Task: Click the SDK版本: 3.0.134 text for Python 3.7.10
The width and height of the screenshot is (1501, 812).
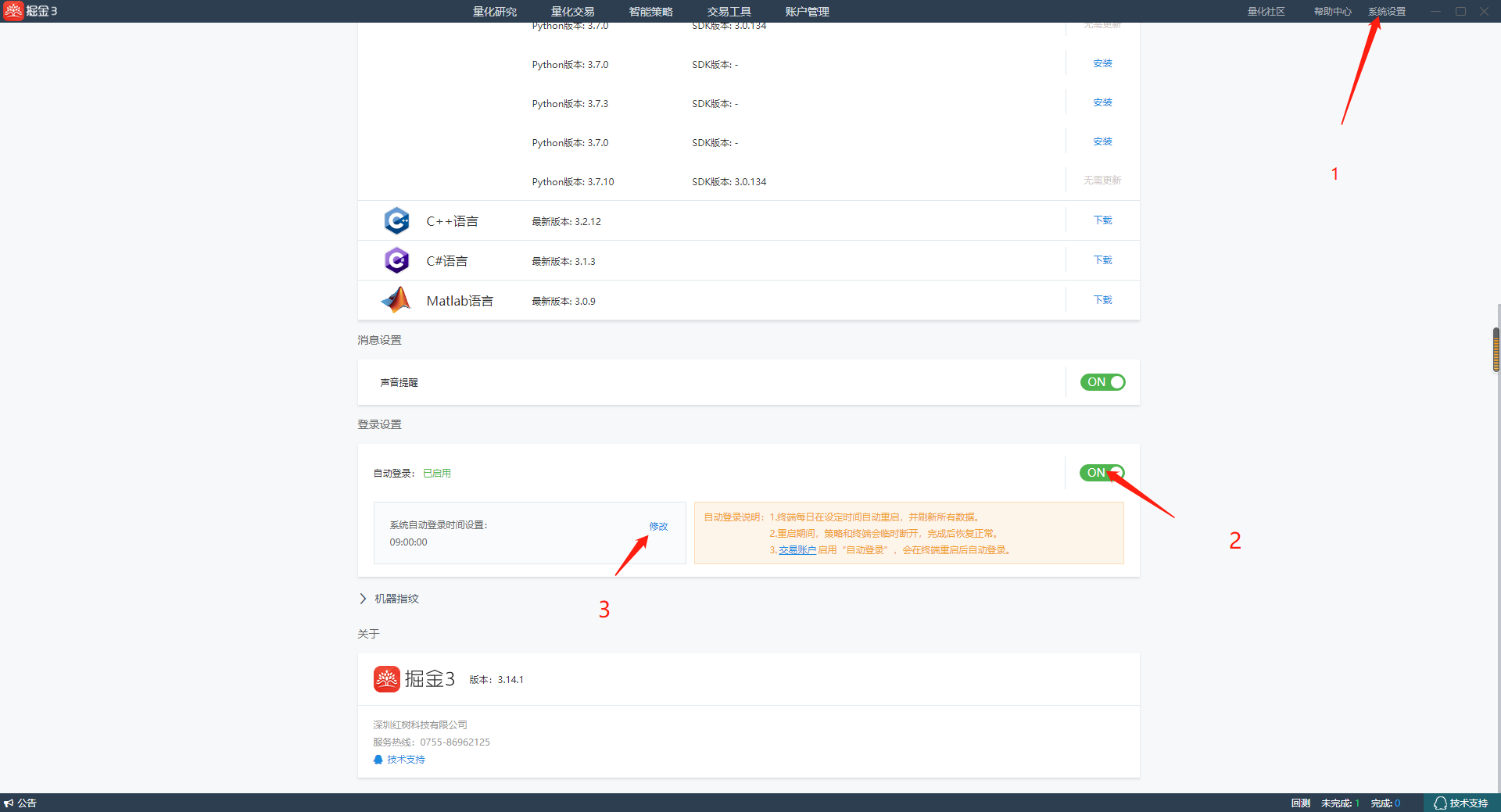Action: (x=729, y=182)
